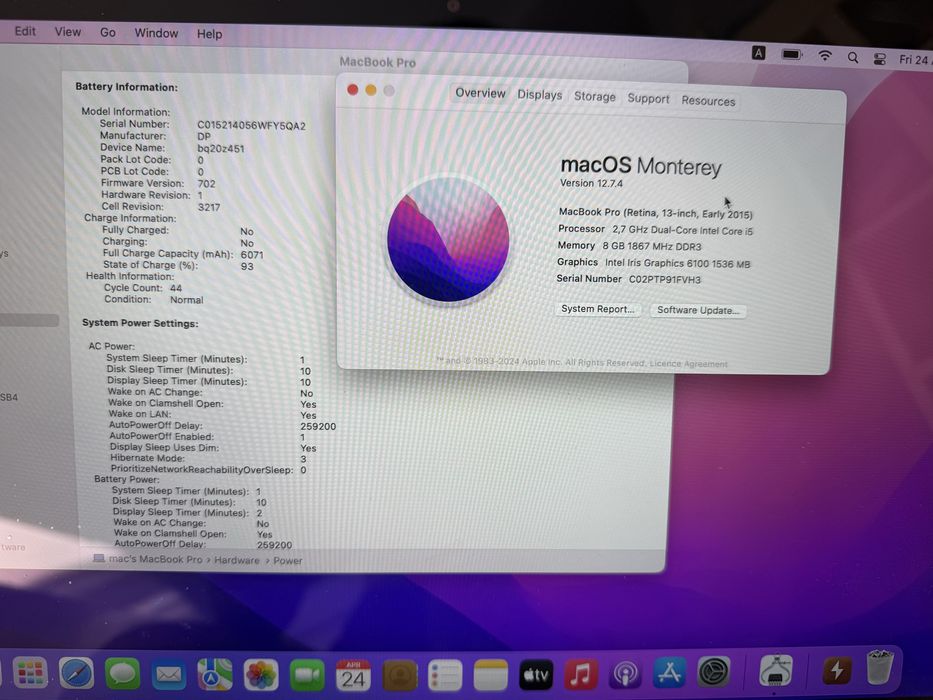
Task: Open the Go menu
Action: (x=108, y=32)
